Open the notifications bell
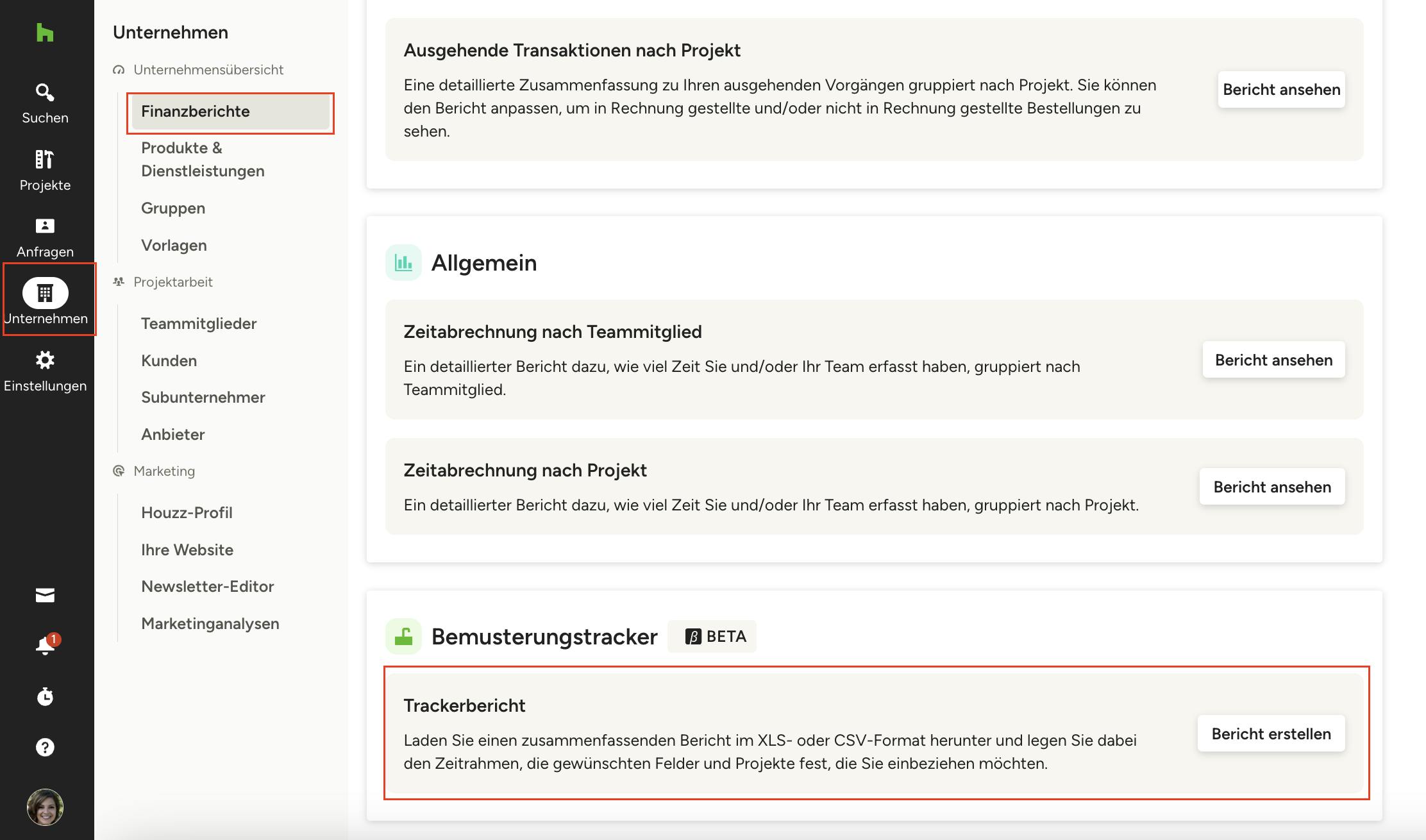The image size is (1426, 840). click(45, 646)
